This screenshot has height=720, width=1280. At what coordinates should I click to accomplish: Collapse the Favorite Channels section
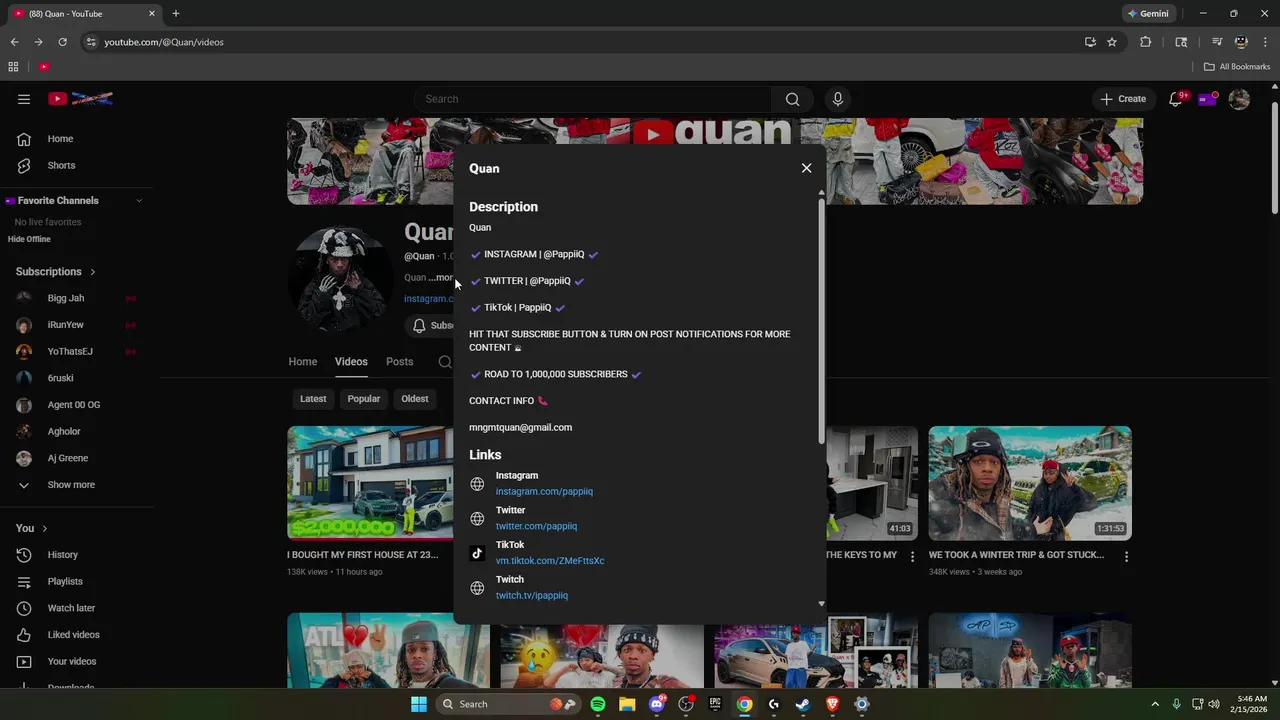(x=139, y=201)
